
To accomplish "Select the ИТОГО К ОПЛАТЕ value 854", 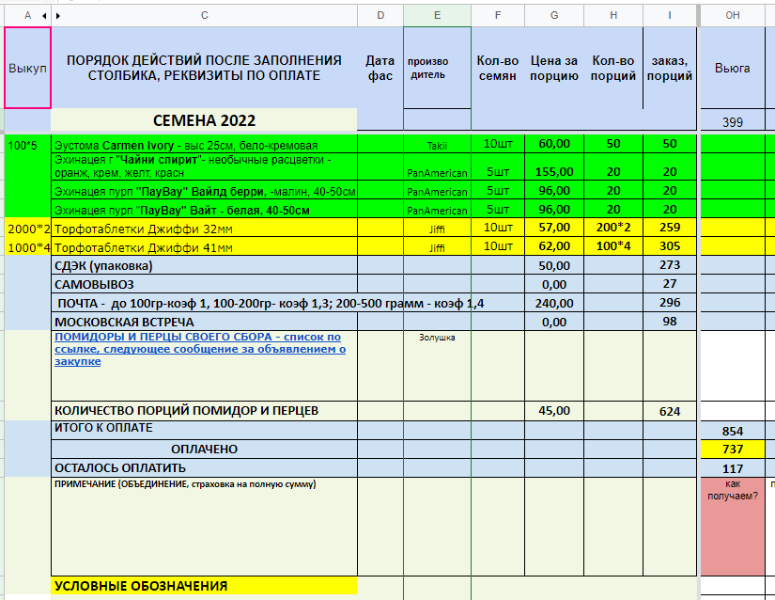I will 732,430.
